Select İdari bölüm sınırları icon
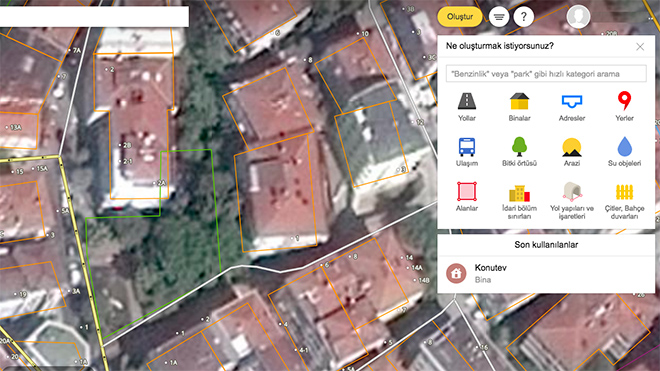Image resolution: width=660 pixels, height=371 pixels. point(519,193)
